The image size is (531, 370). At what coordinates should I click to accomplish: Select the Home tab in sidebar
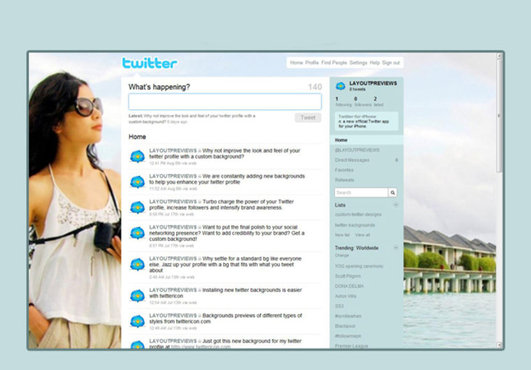[x=366, y=140]
